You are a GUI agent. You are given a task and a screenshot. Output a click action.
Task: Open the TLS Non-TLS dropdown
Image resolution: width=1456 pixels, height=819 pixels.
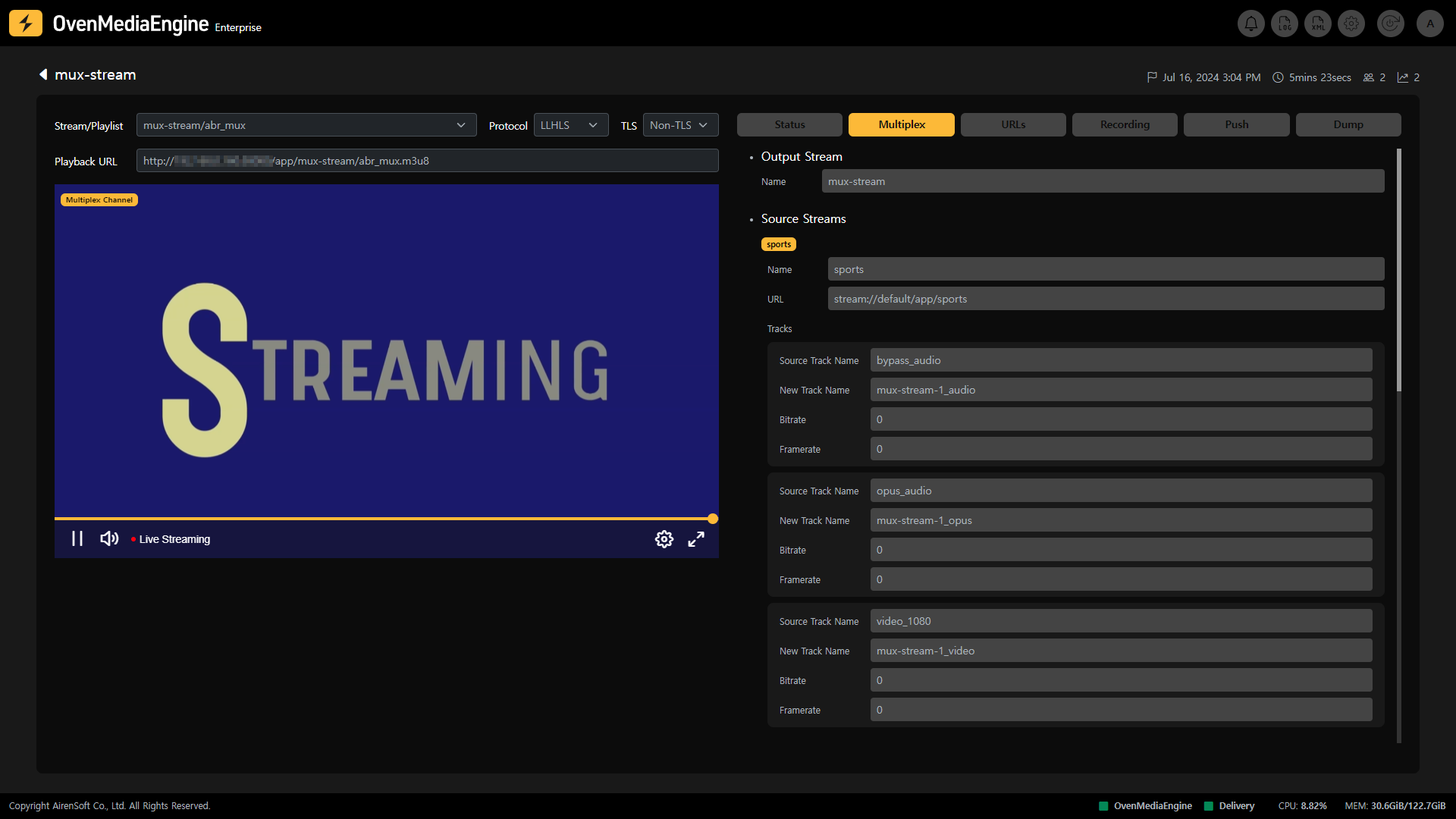[x=679, y=125]
